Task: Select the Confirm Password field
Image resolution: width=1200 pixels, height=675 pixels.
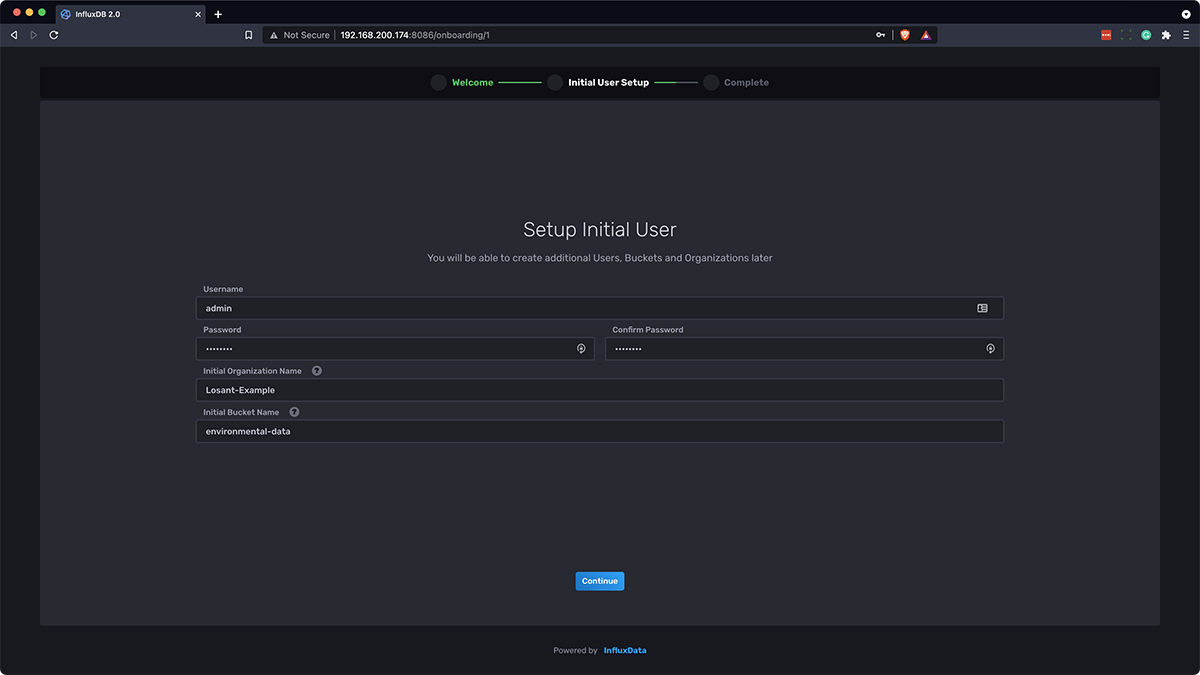Action: pyautogui.click(x=804, y=349)
